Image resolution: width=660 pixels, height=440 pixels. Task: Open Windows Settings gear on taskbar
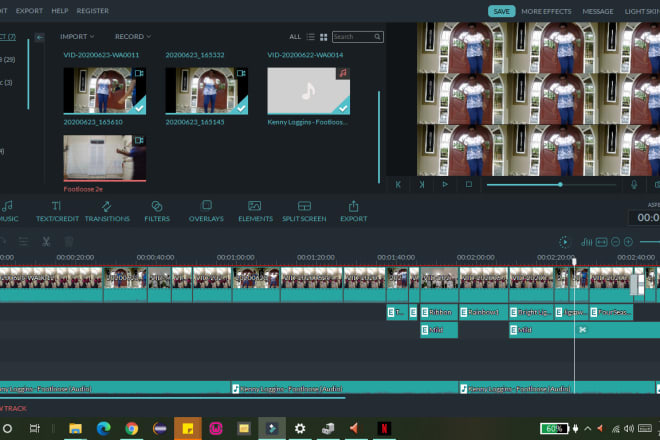point(300,429)
